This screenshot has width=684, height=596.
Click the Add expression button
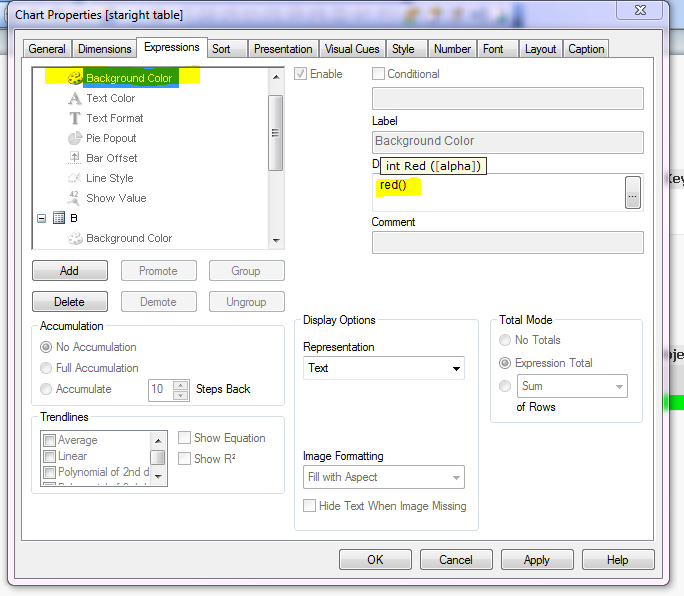70,271
